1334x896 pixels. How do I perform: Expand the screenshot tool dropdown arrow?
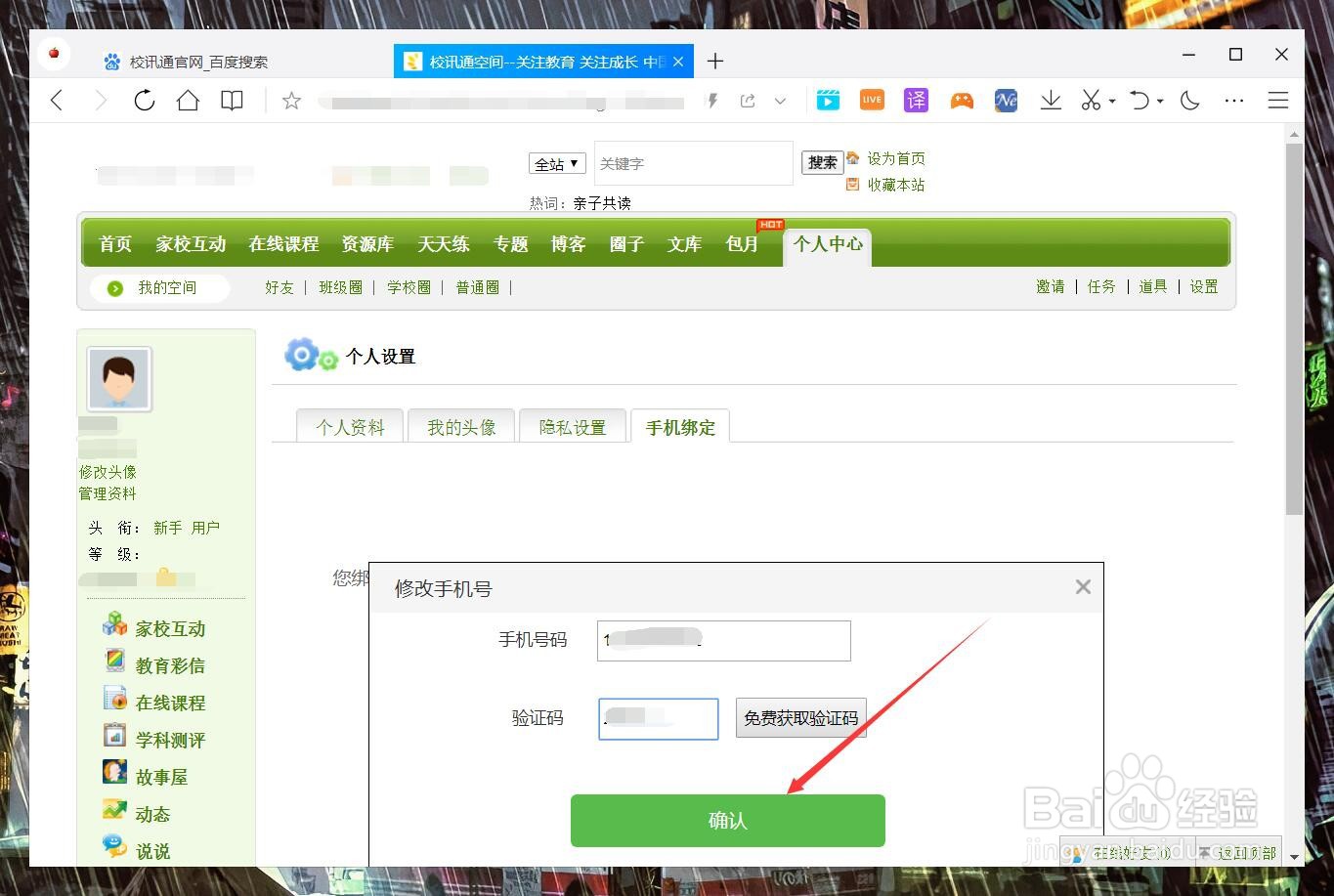tap(1112, 101)
